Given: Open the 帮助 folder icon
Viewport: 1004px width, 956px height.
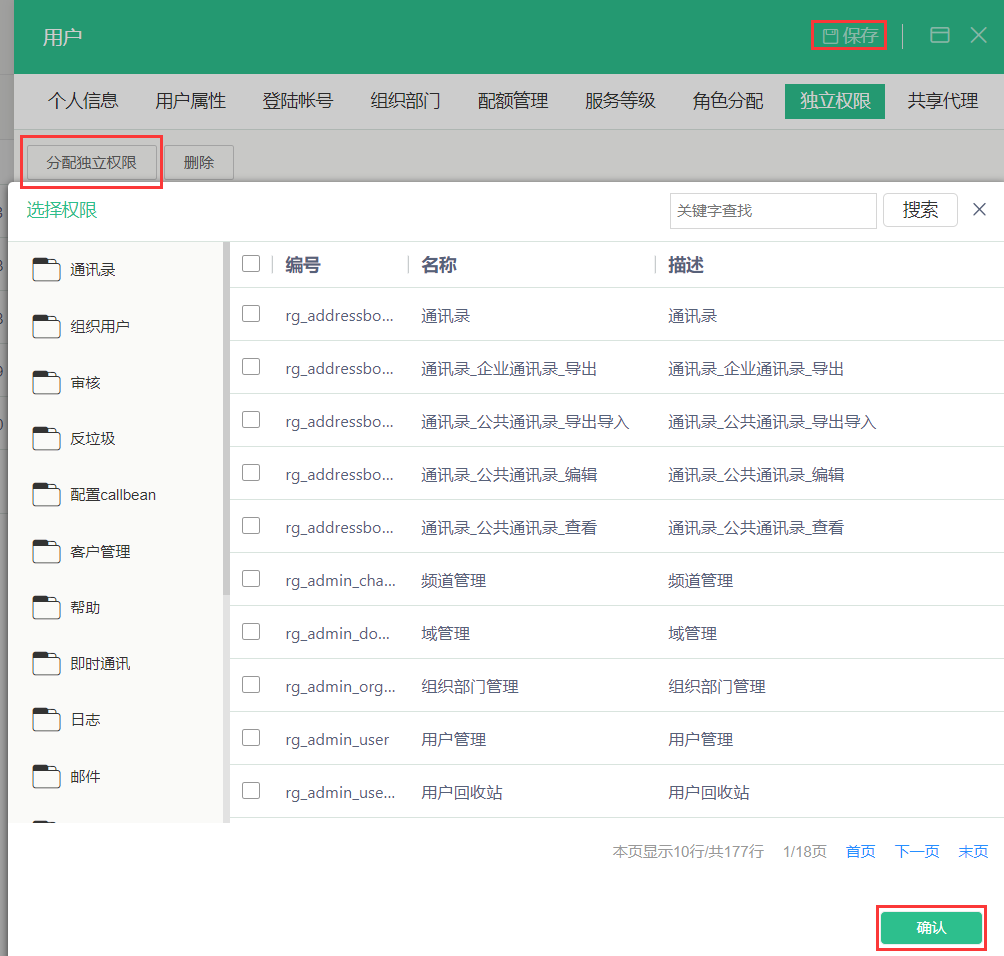Looking at the screenshot, I should pyautogui.click(x=46, y=607).
